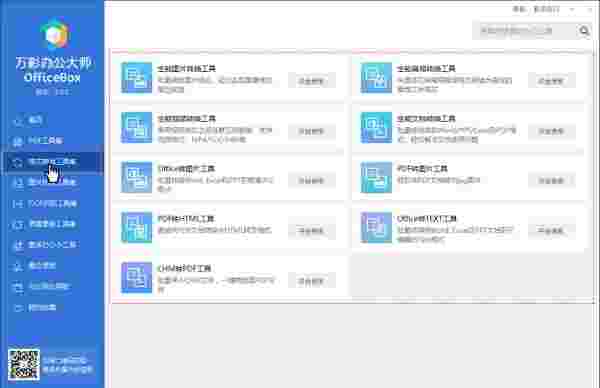
Task: Start the Office转TXT工具 with its button
Action: [x=551, y=231]
